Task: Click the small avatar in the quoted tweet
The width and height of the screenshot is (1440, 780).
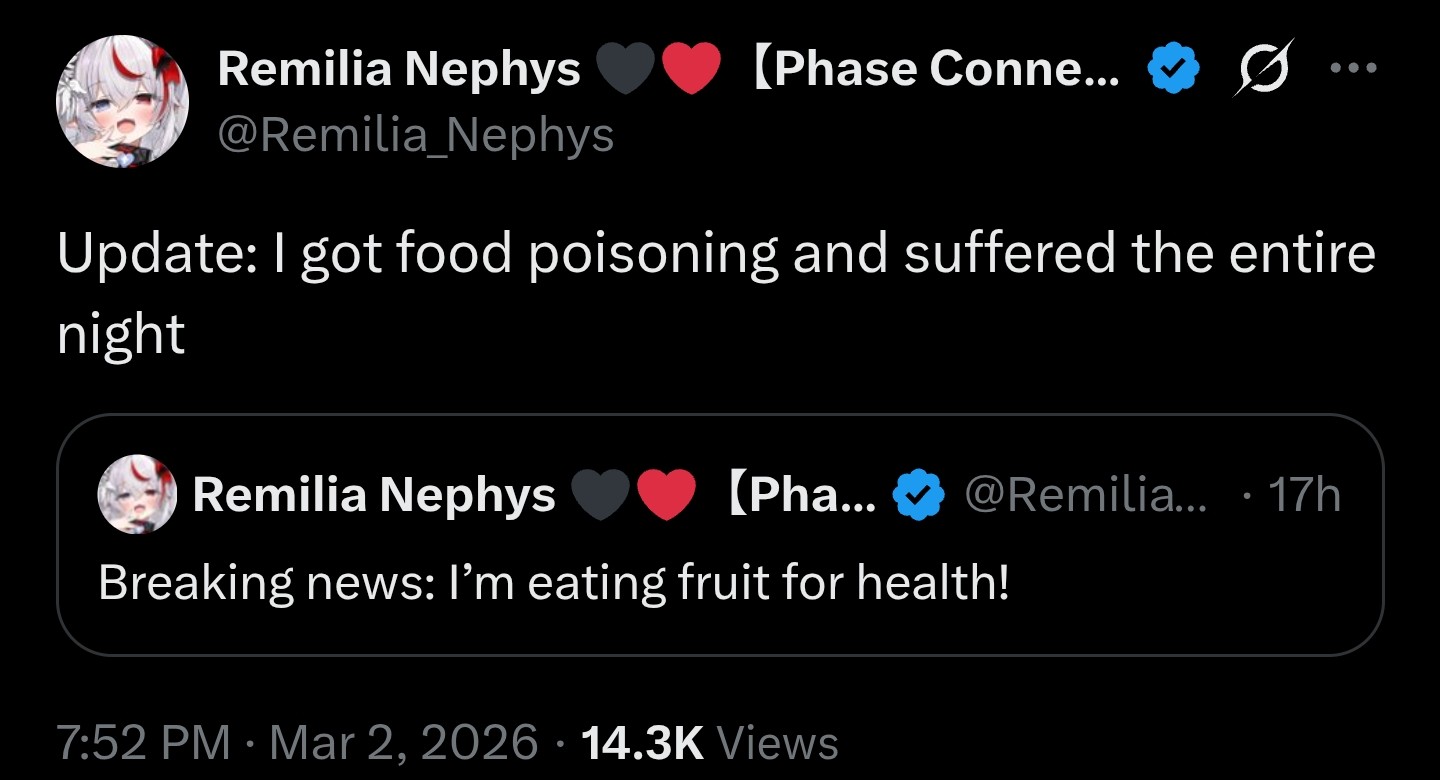Action: tap(137, 494)
